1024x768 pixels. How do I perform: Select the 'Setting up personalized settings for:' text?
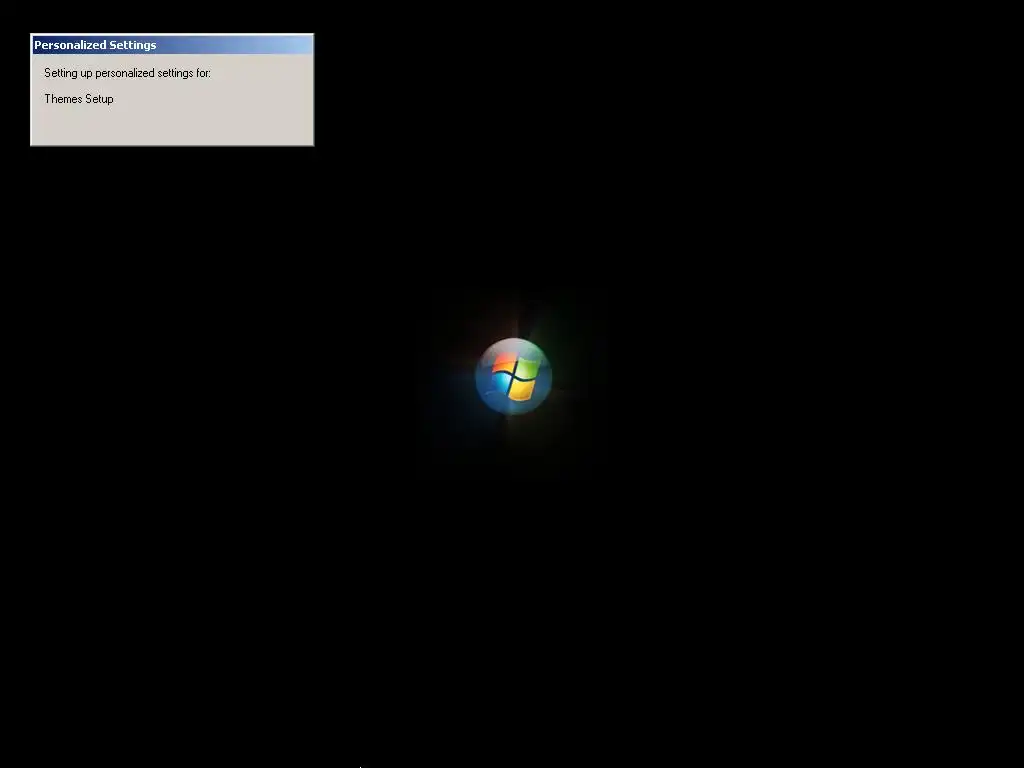[127, 73]
